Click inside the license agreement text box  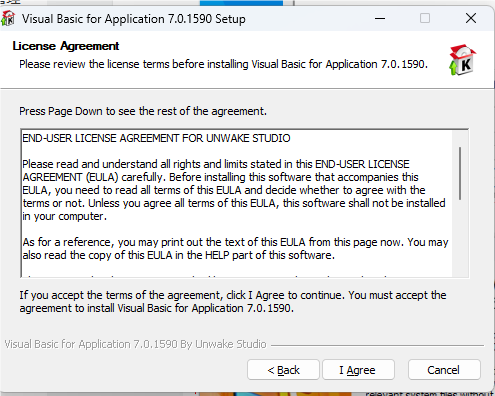(244, 203)
